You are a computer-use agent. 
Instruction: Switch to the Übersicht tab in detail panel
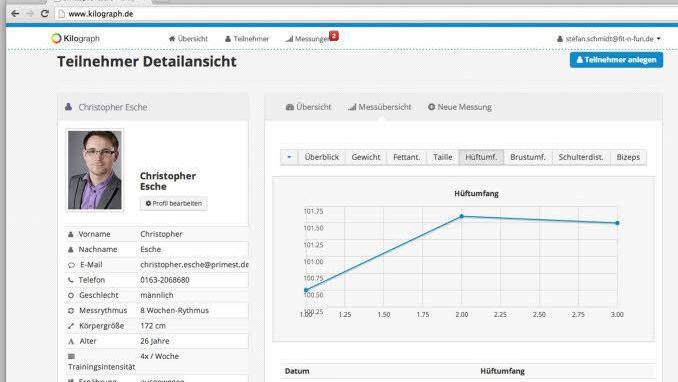308,107
